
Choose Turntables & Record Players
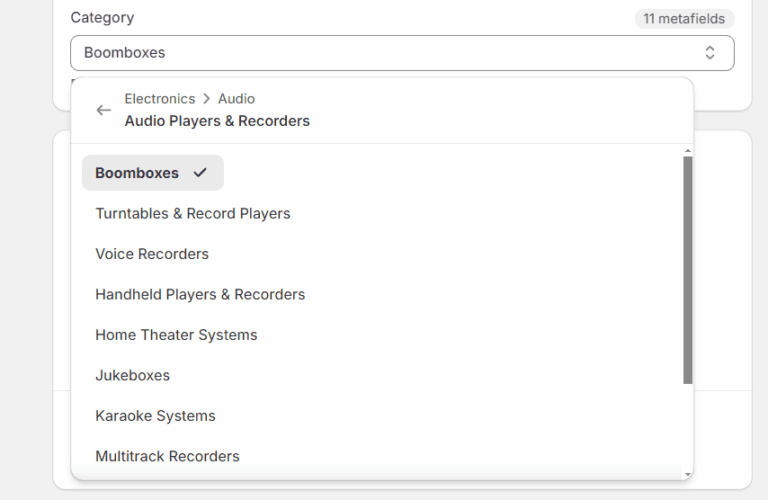[x=193, y=213]
